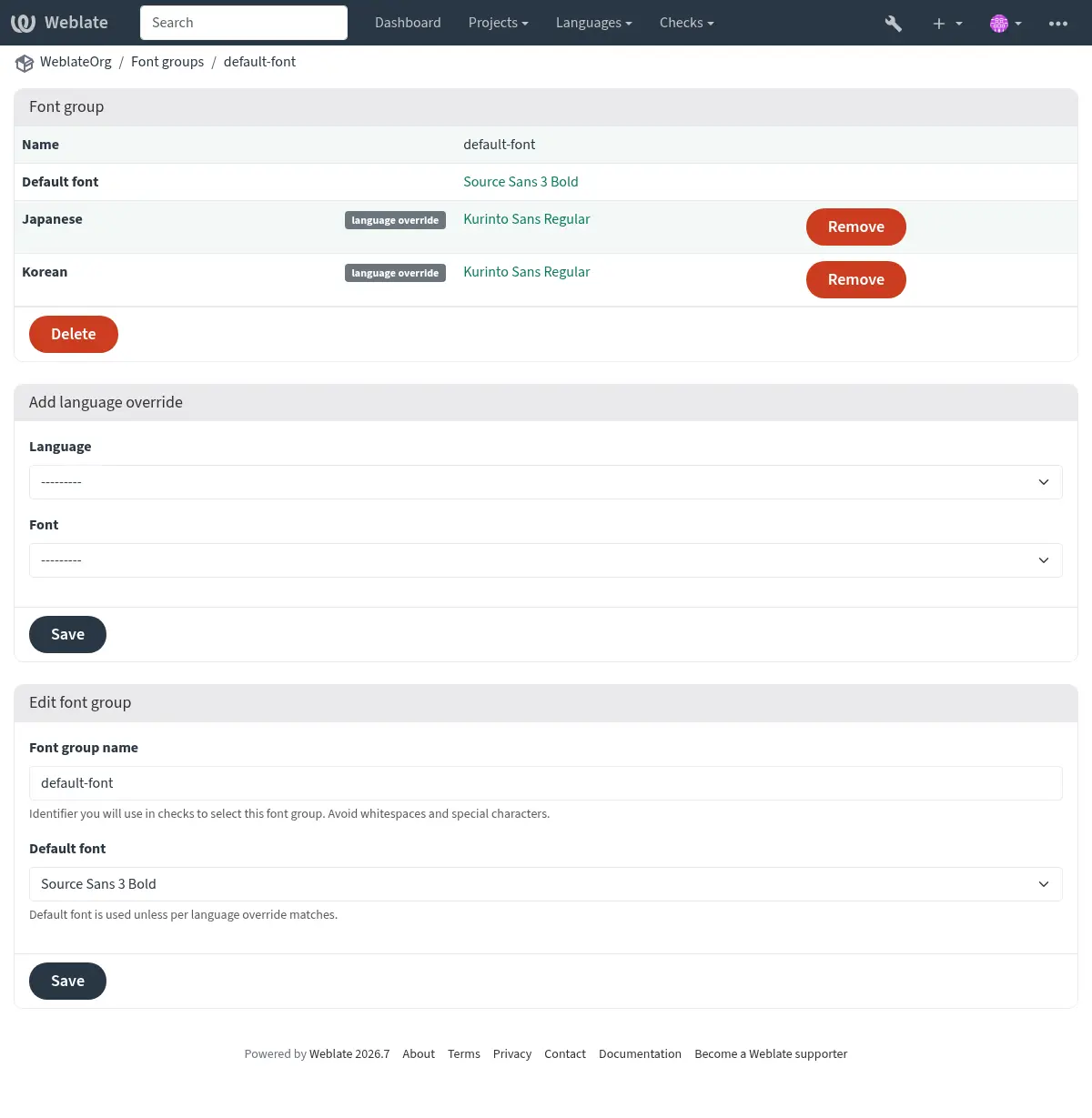Expand the Default font dropdown
Viewport: 1092px width, 1118px height.
[x=546, y=884]
